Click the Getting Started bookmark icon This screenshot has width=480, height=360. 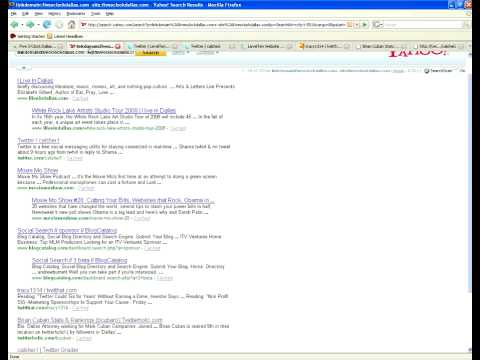click(x=13, y=36)
